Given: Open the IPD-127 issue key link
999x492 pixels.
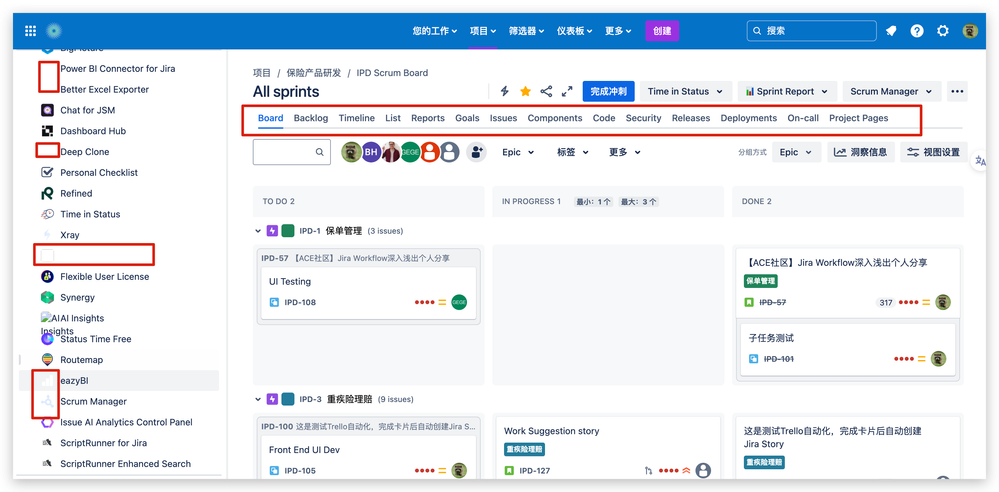Looking at the screenshot, I should tap(535, 471).
